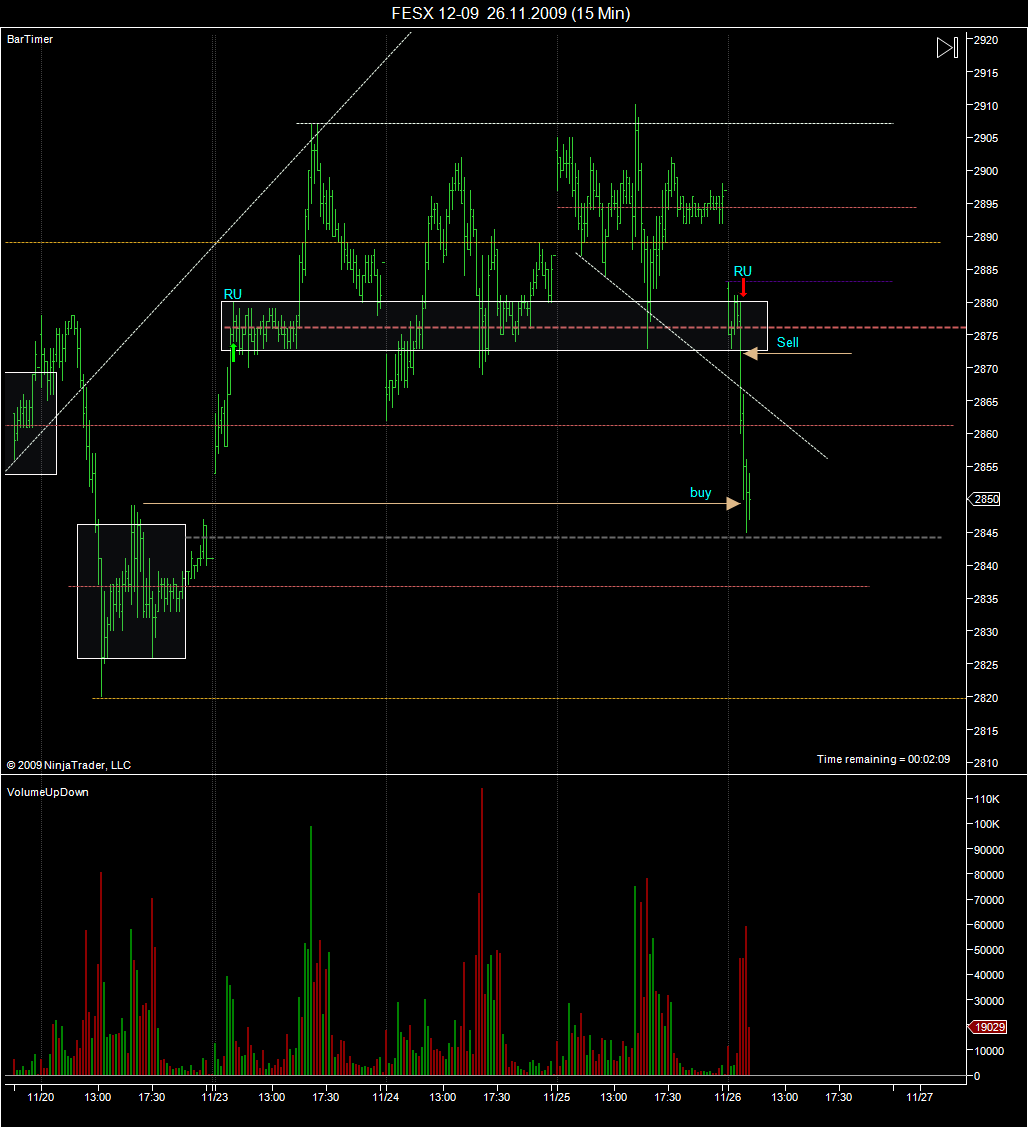Click the 11/27 date axis label
1028x1128 pixels.
(x=919, y=1097)
